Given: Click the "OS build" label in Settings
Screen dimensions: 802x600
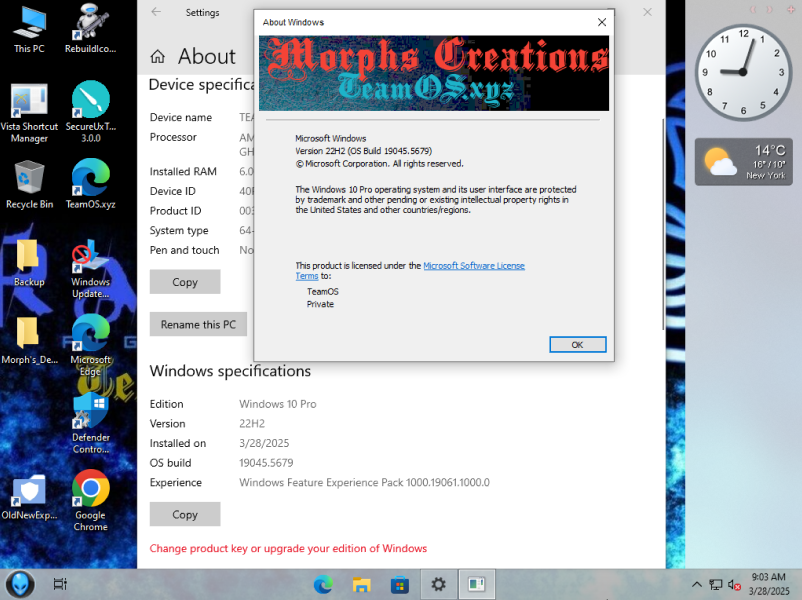Looking at the screenshot, I should point(170,463).
